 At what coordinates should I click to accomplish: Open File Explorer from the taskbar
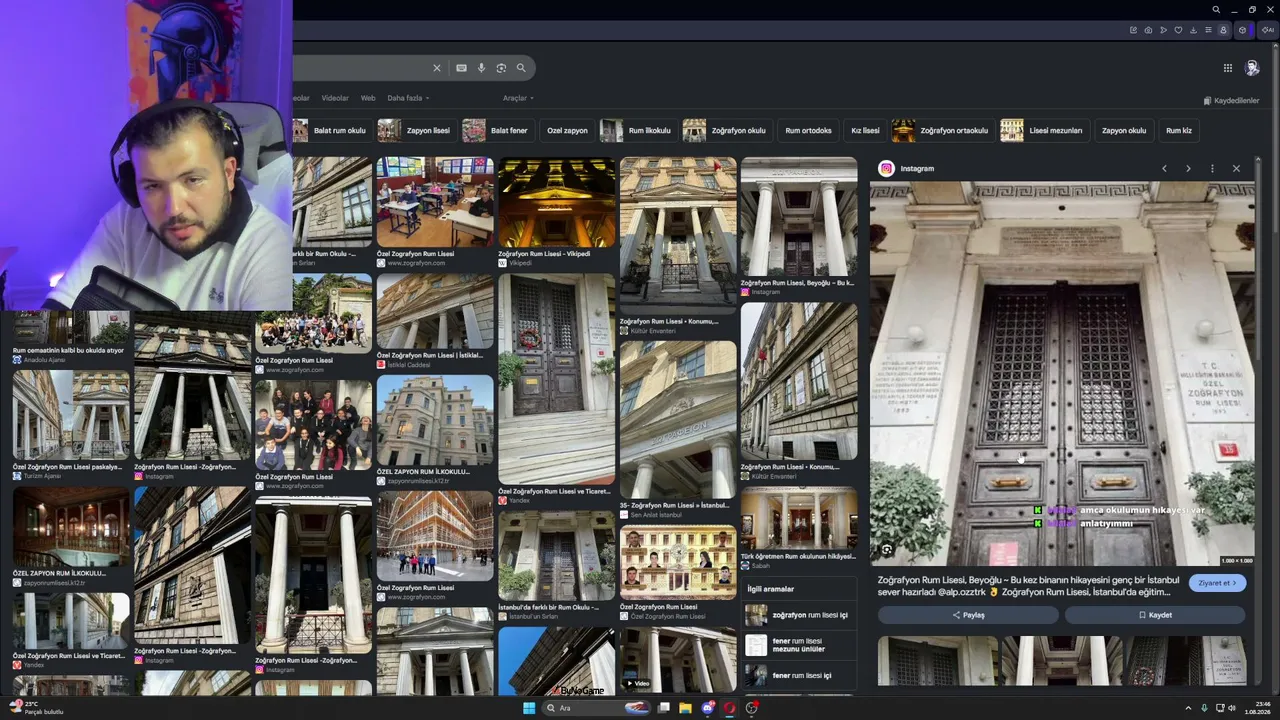click(686, 708)
